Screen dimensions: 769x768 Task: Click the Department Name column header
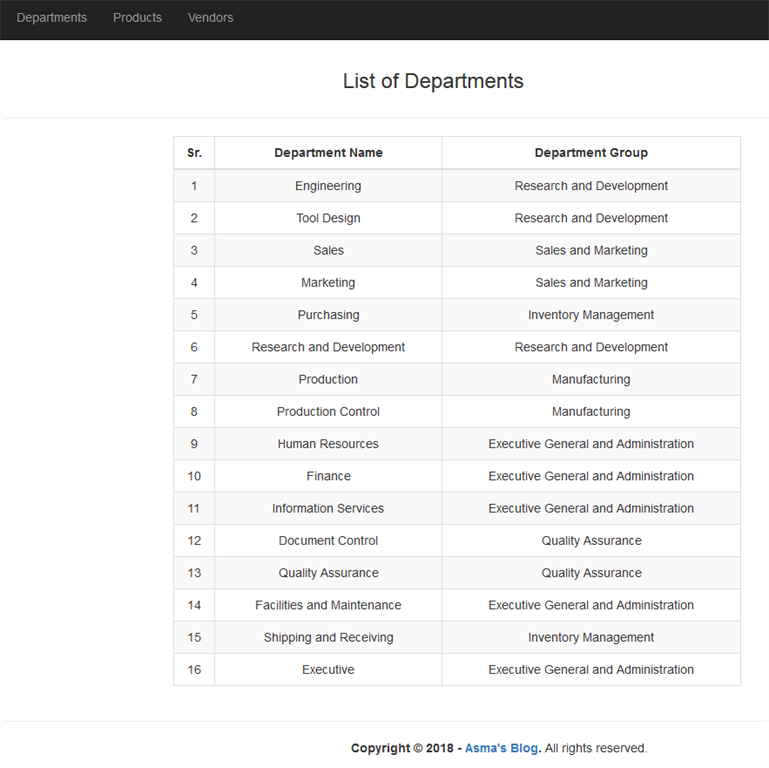tap(328, 153)
